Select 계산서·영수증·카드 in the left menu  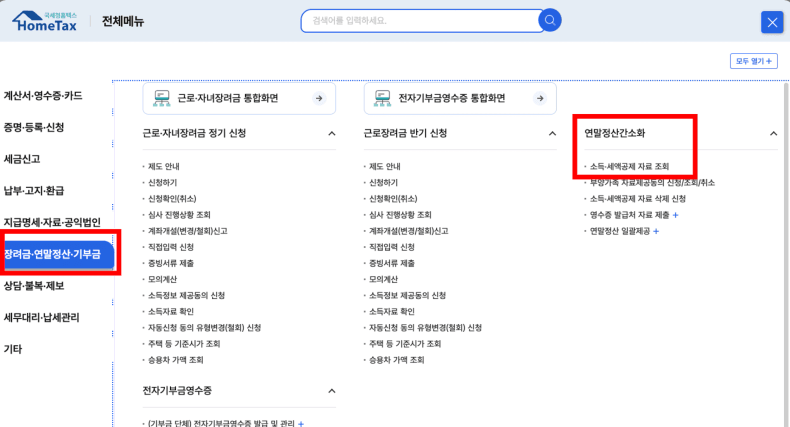click(43, 96)
